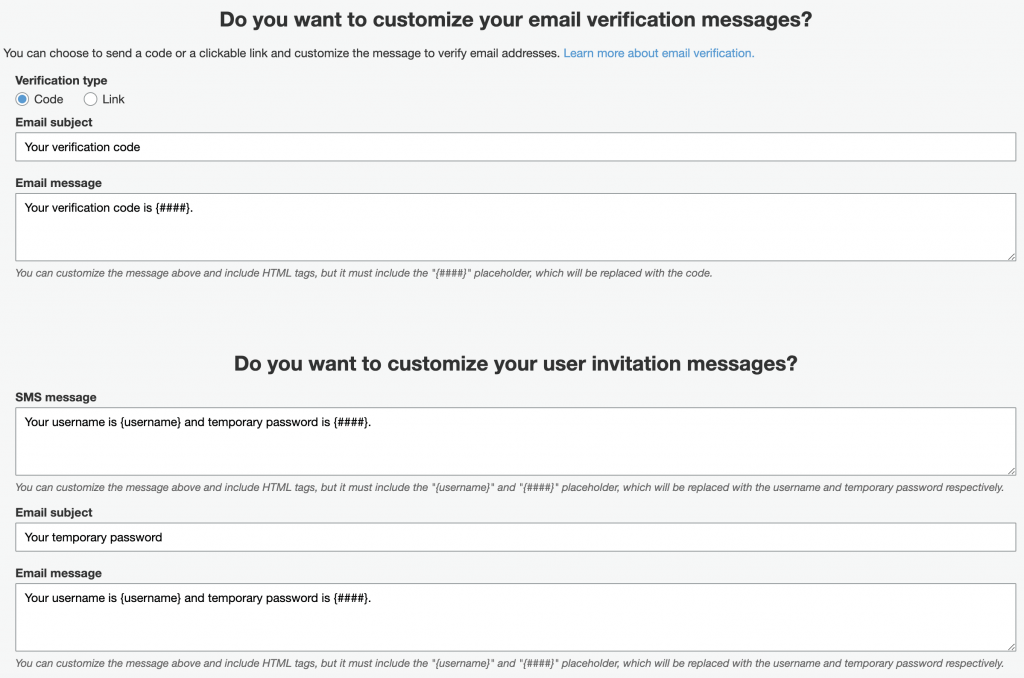1024x678 pixels.
Task: Focus the invitation Email message text area
Action: (x=515, y=617)
